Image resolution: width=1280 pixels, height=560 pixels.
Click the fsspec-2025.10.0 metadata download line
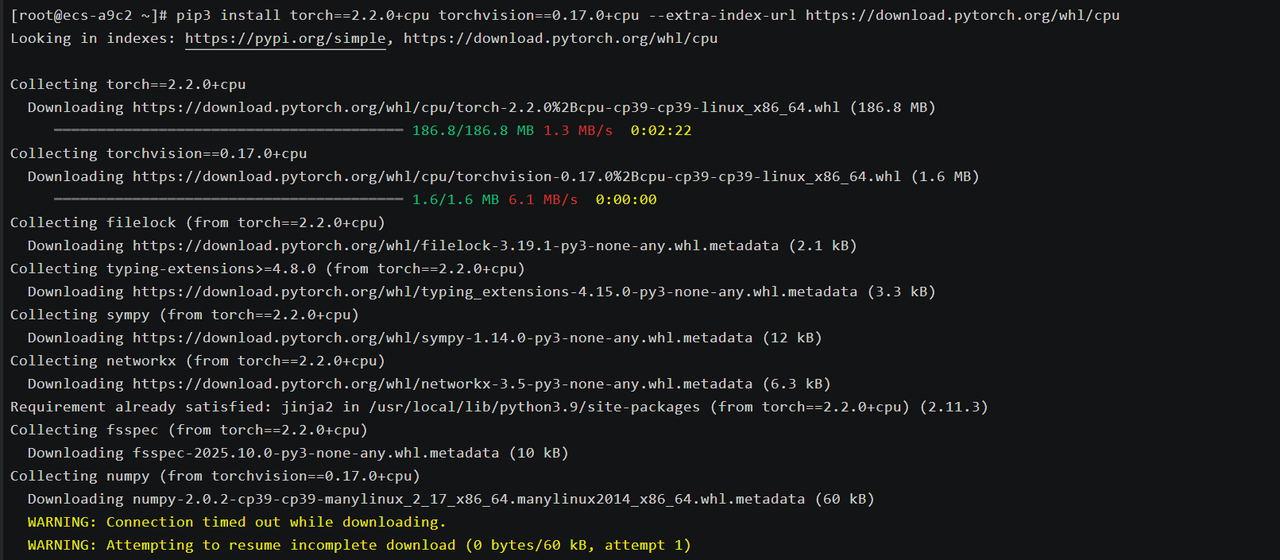[298, 453]
